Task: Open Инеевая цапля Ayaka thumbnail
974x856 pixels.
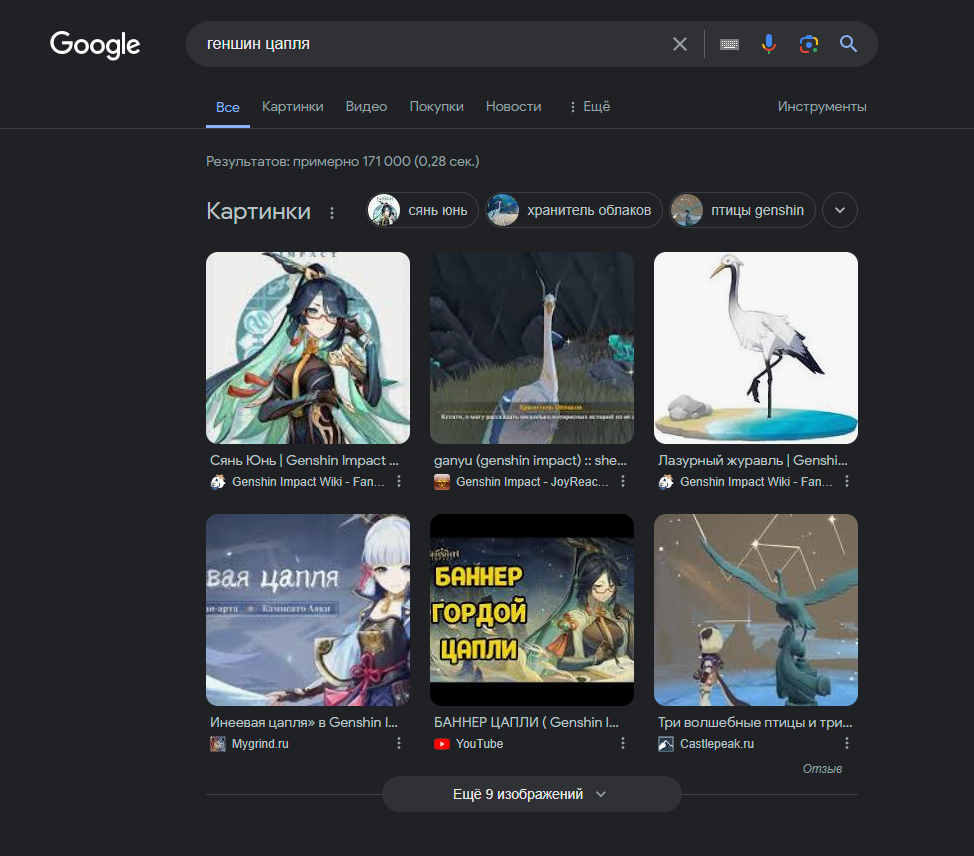Action: pyautogui.click(x=308, y=610)
